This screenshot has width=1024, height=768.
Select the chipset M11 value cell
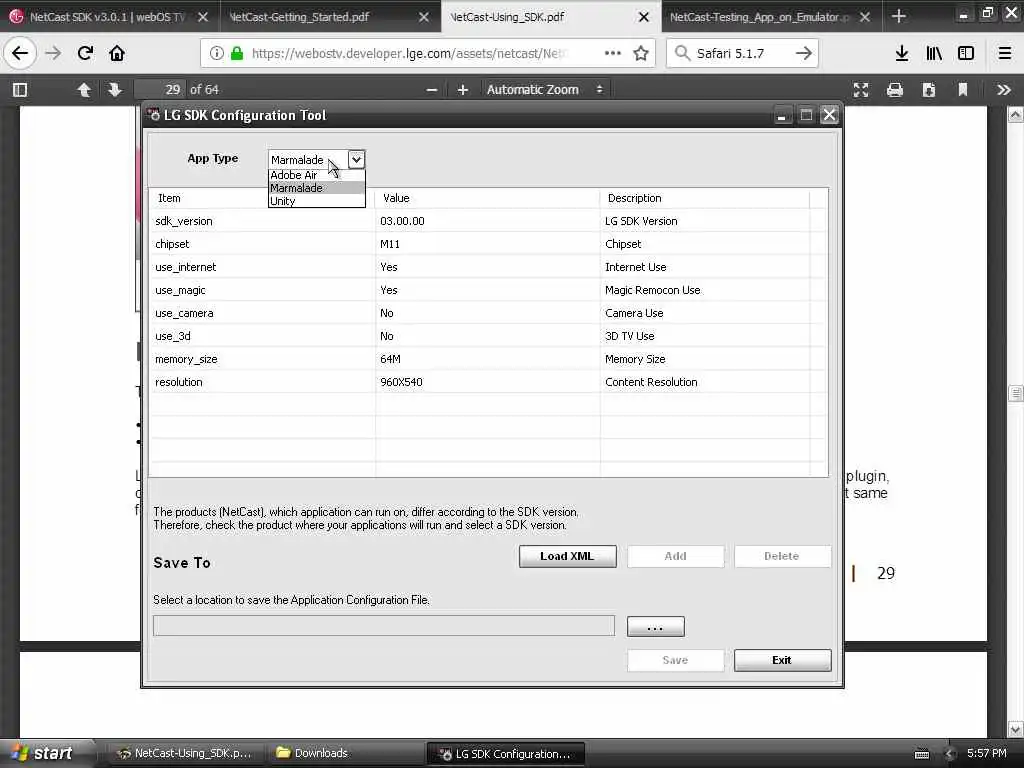pos(390,244)
